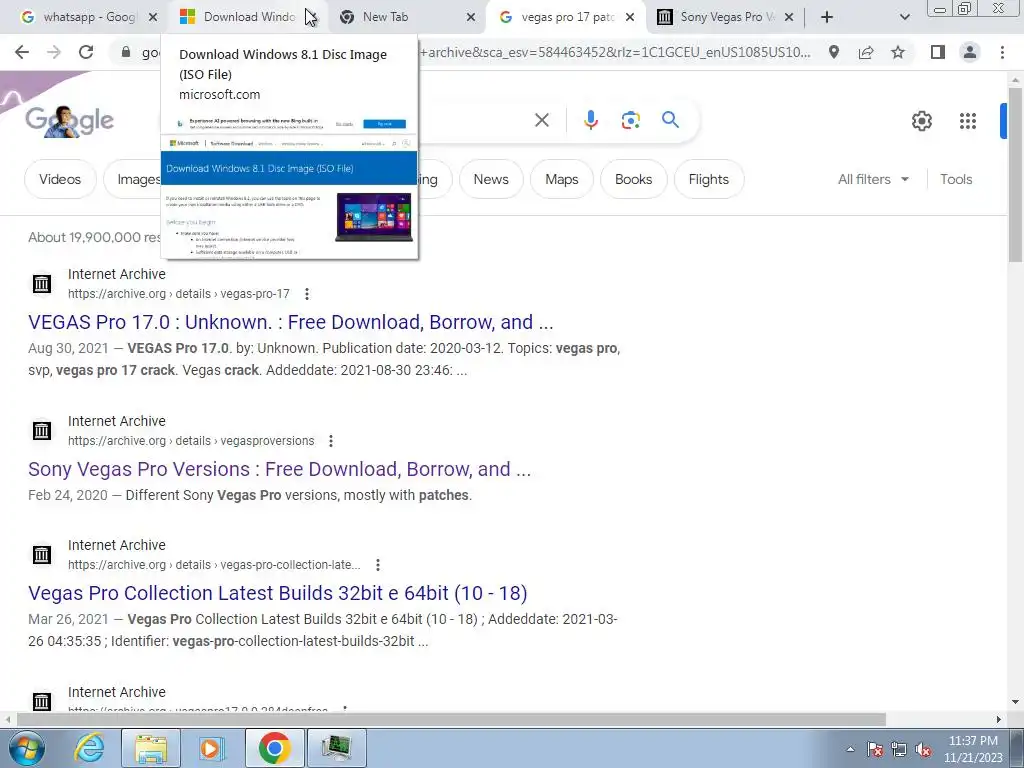
Task: Open Action Center flag icon
Action: (874, 750)
